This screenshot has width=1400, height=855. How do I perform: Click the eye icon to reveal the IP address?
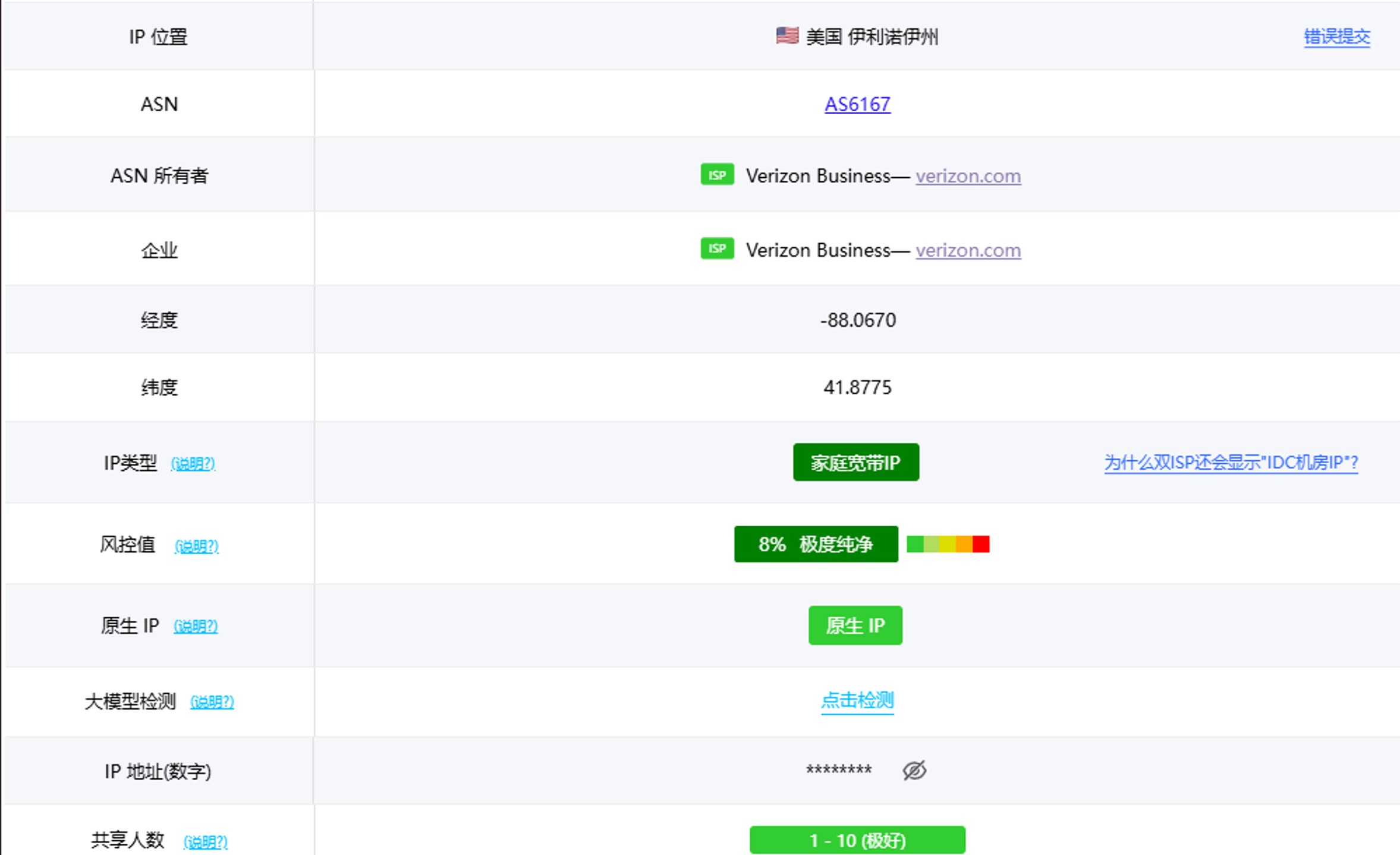[914, 769]
